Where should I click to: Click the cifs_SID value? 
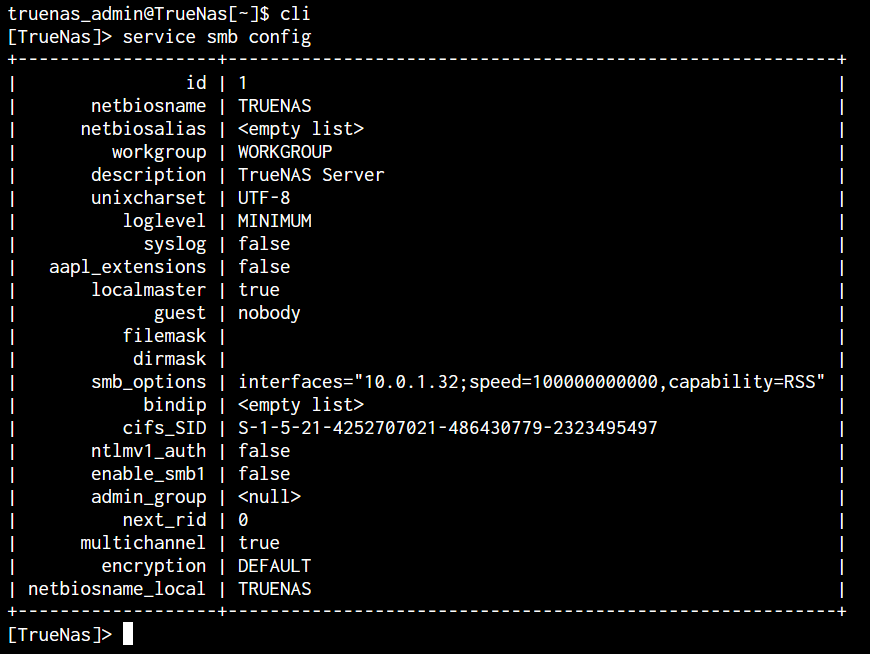(x=447, y=428)
